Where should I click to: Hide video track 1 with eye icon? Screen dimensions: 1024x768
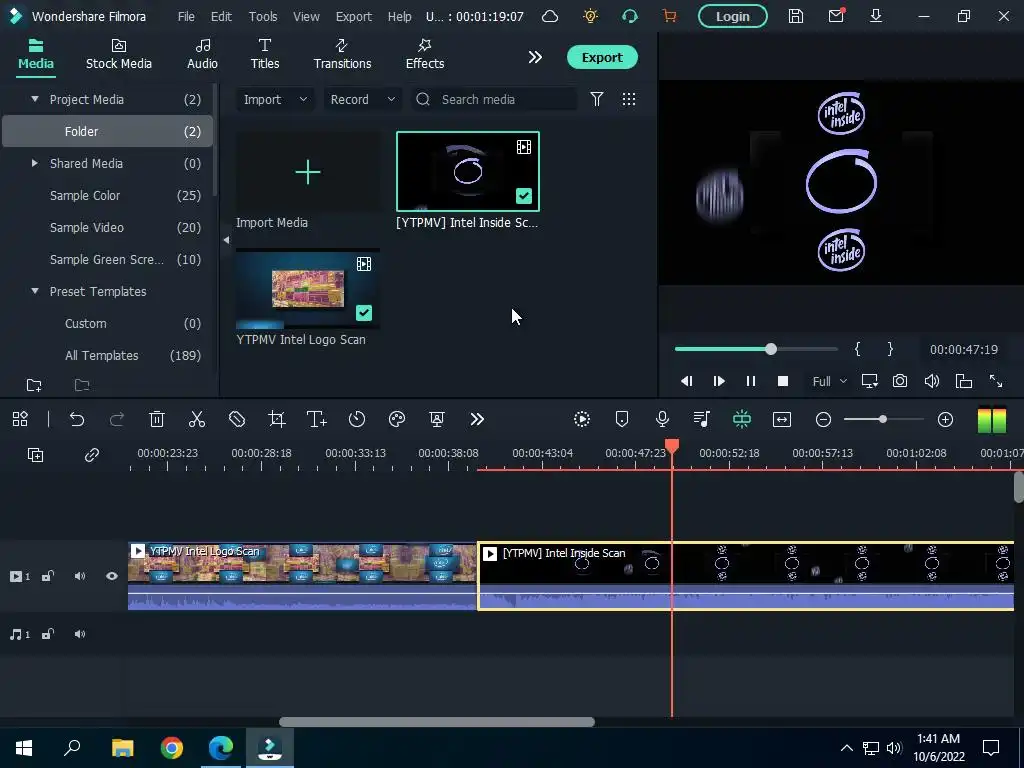click(112, 576)
